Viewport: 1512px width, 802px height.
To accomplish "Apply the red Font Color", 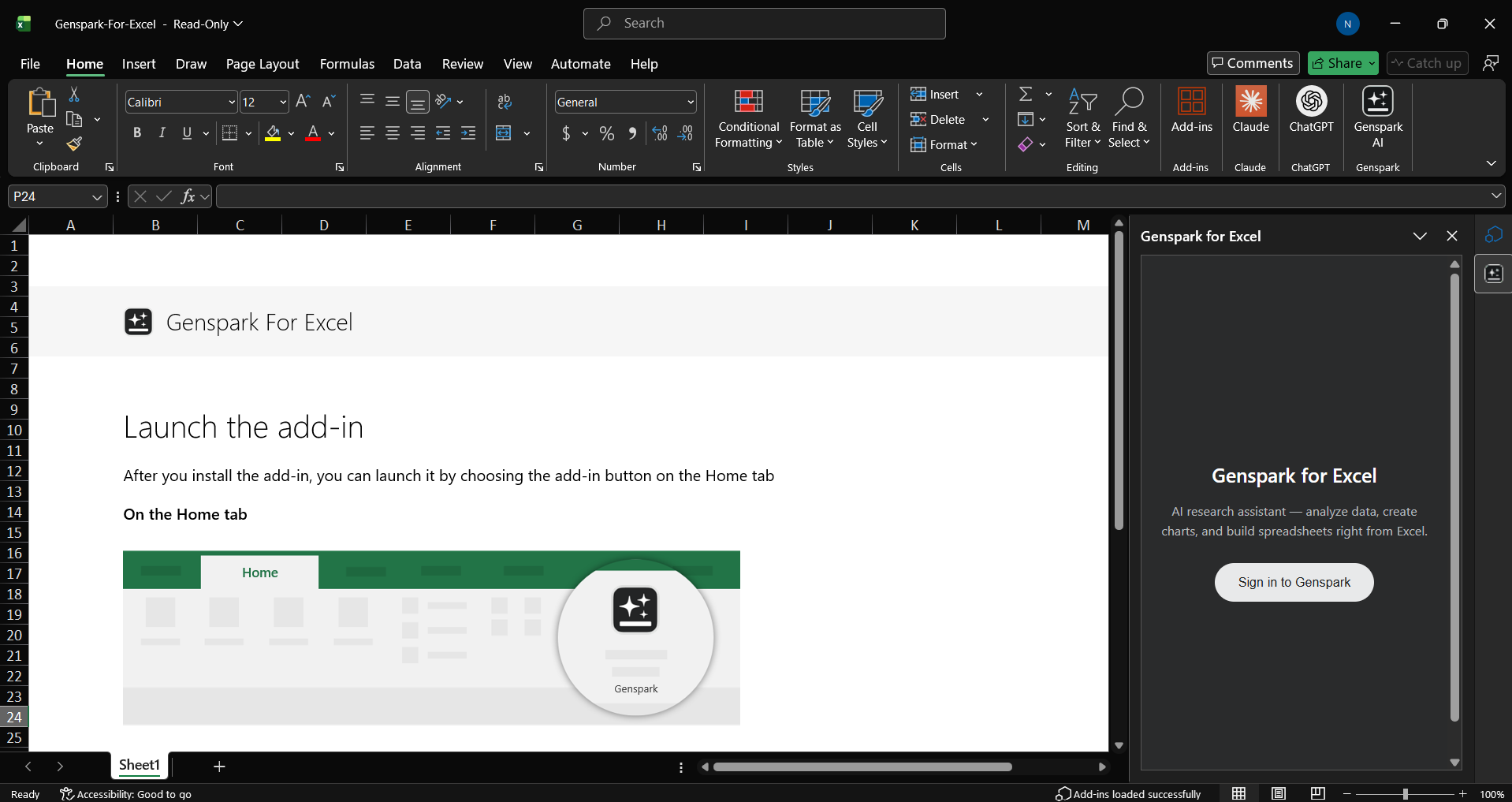I will (x=313, y=133).
